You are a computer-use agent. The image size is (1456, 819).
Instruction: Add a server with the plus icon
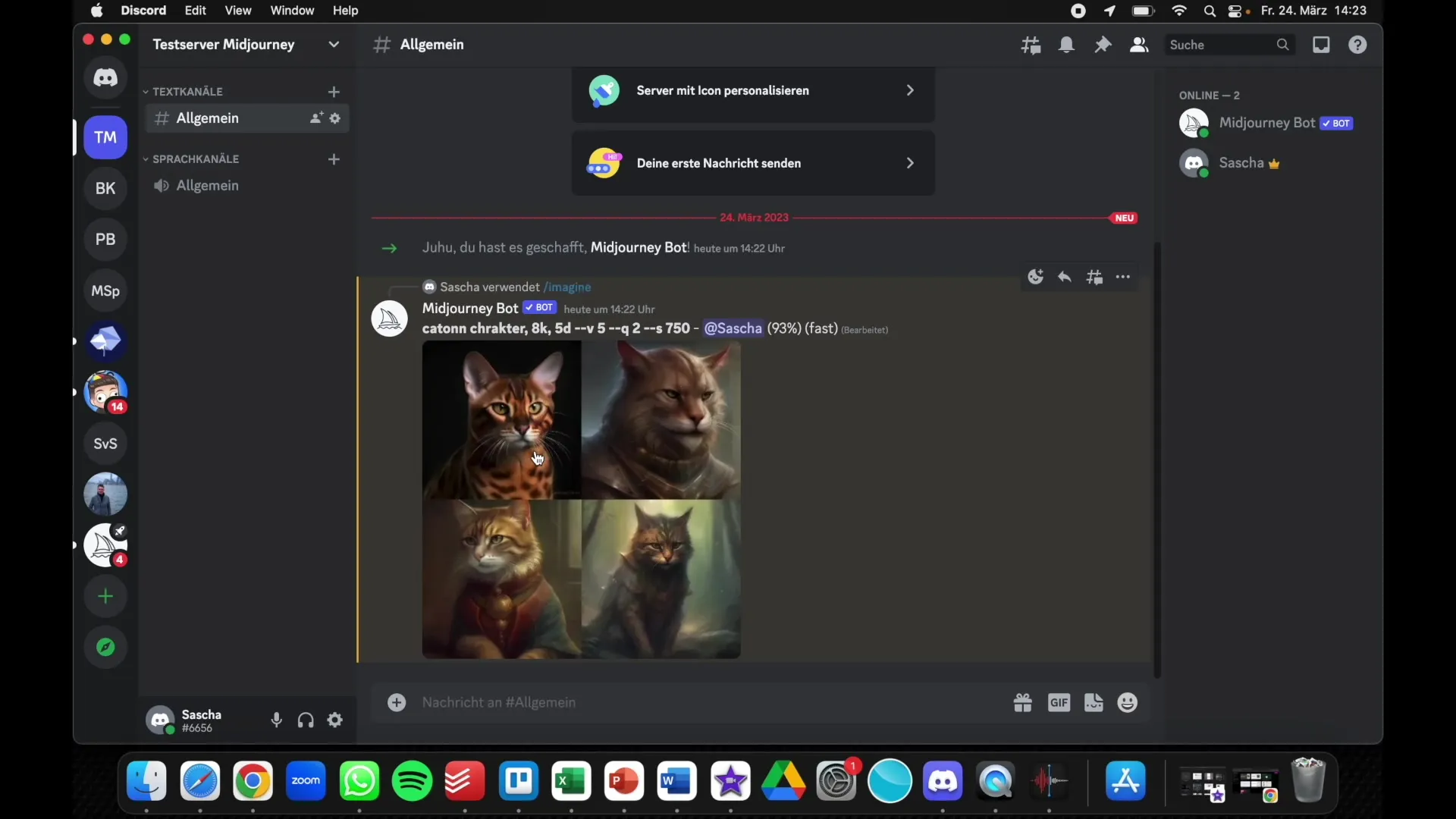coord(105,596)
